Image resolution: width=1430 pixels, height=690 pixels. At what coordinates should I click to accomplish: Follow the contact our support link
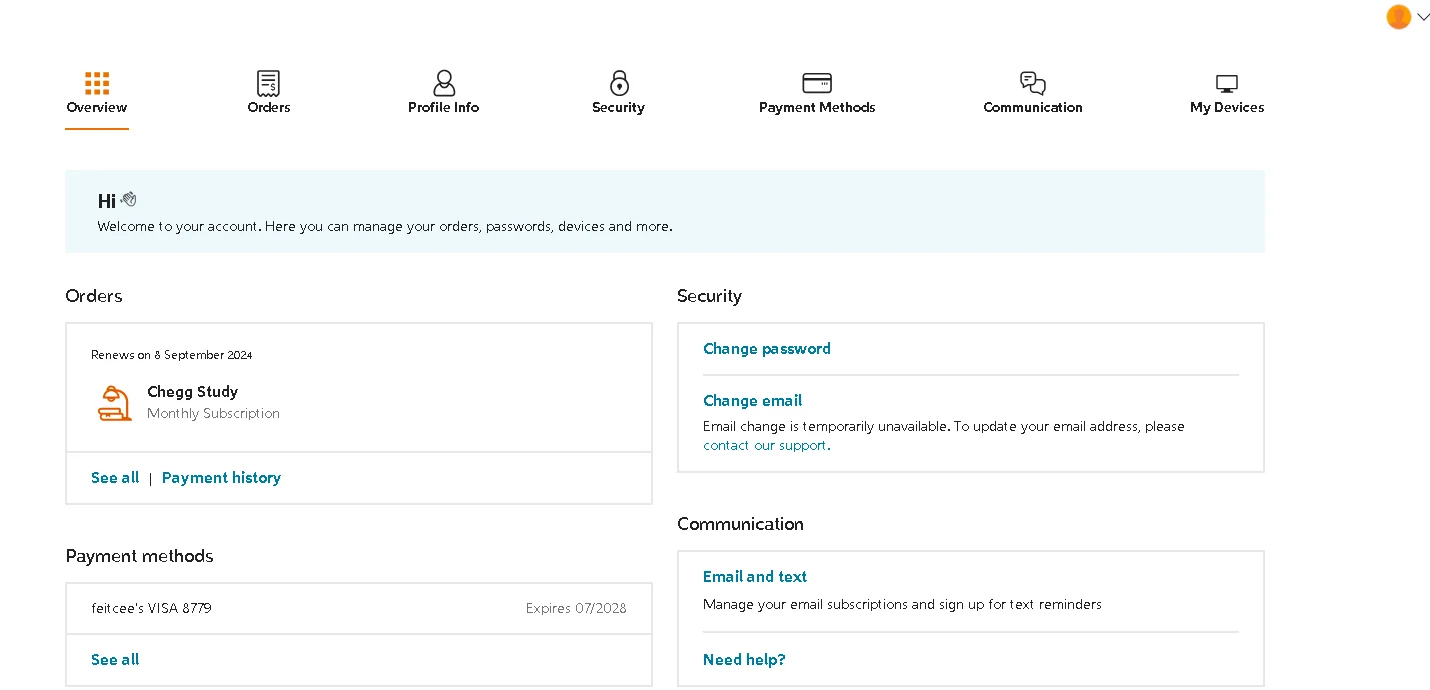767,446
